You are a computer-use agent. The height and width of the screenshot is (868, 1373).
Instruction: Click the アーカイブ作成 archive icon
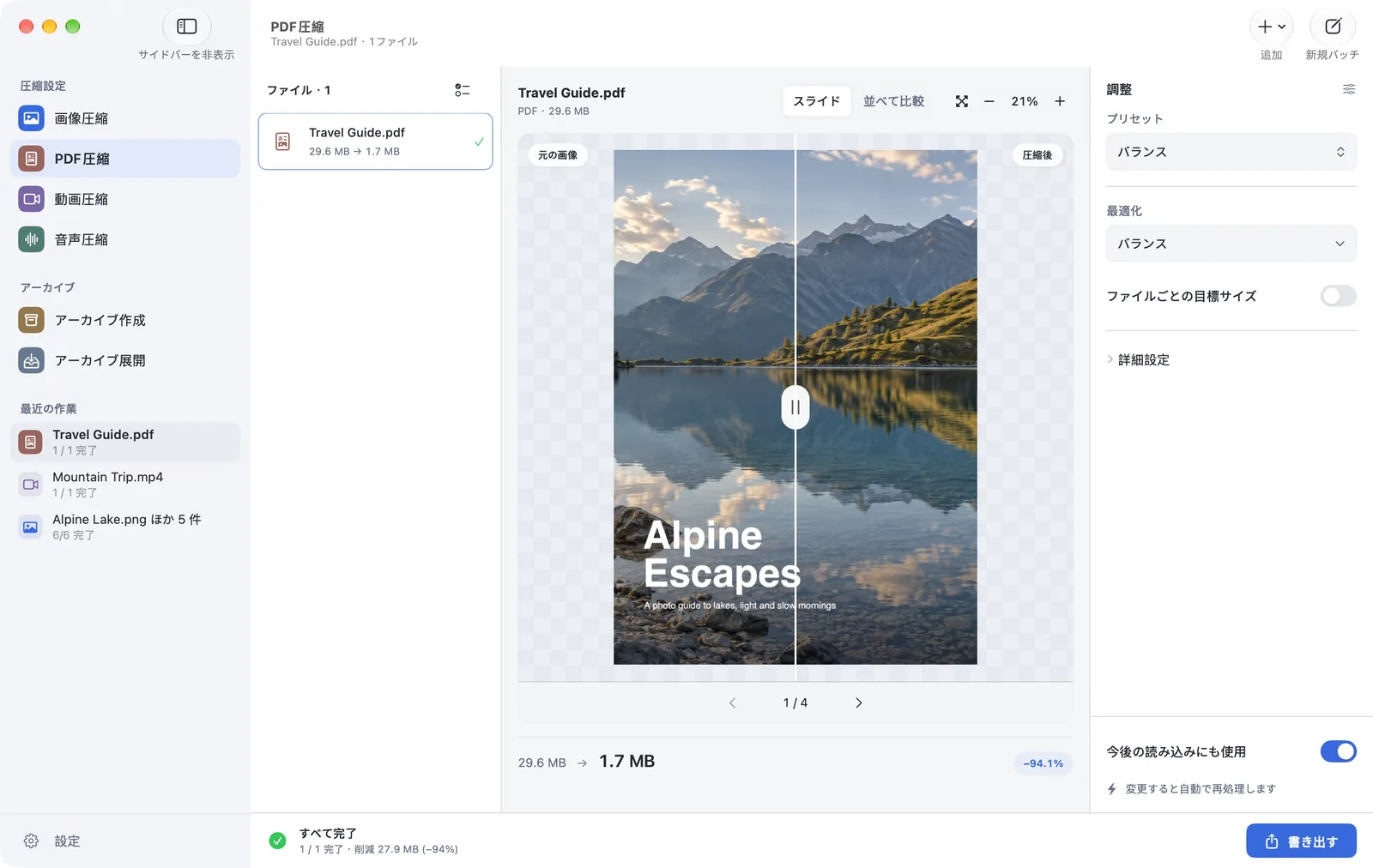coord(31,320)
